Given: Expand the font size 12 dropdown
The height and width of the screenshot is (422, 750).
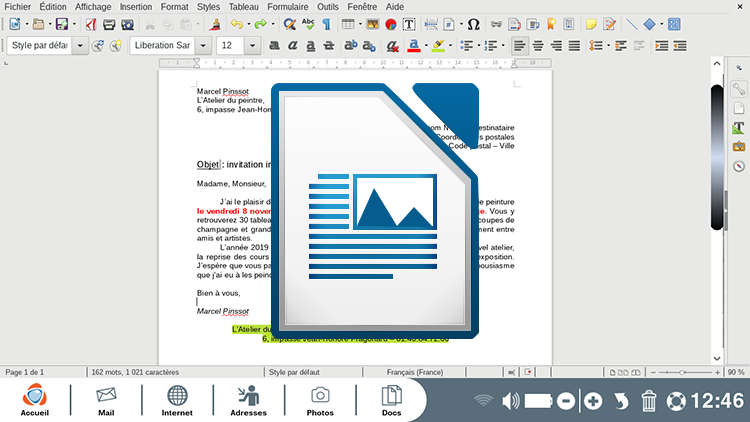Looking at the screenshot, I should [252, 45].
